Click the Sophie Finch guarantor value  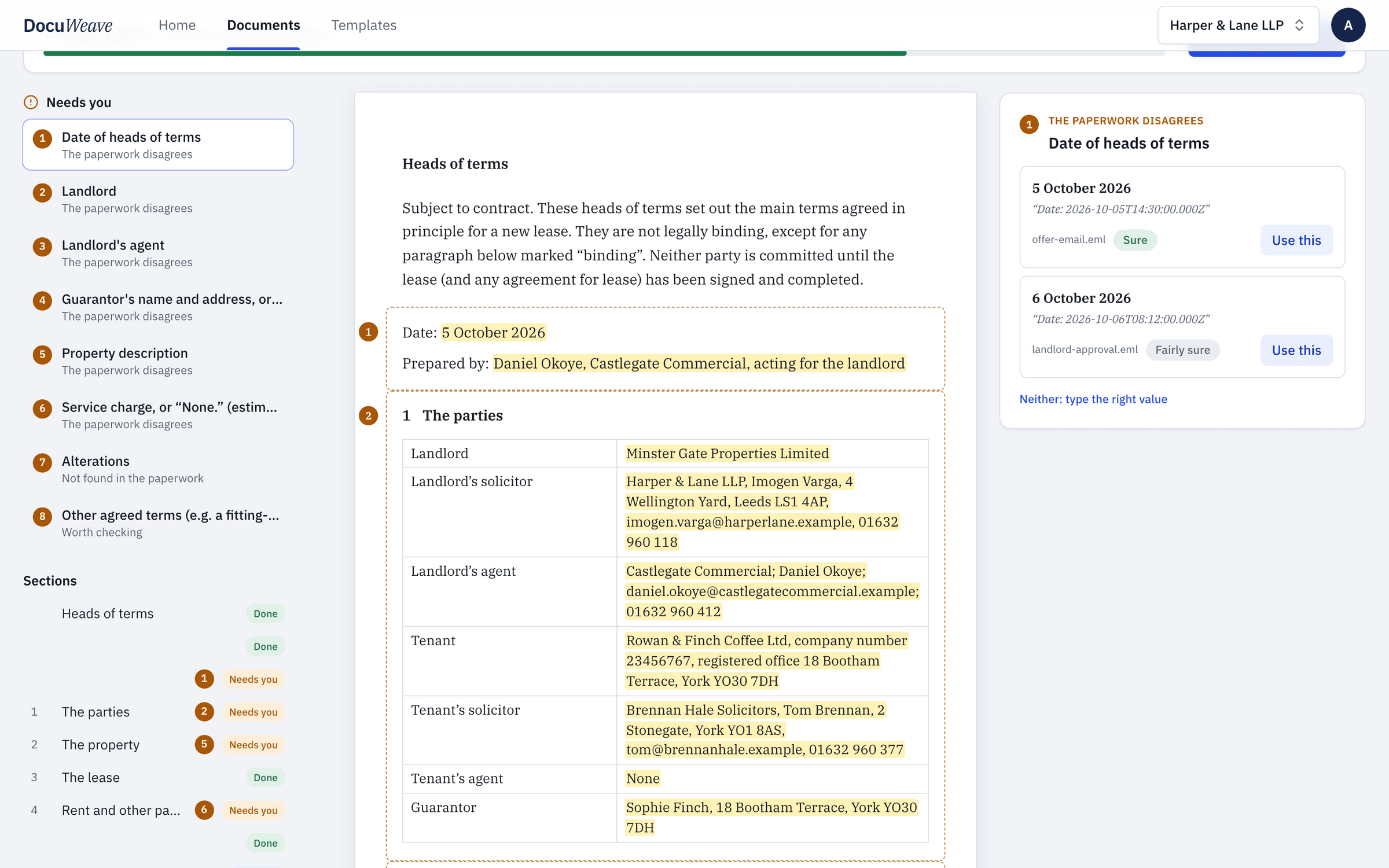pyautogui.click(x=771, y=817)
